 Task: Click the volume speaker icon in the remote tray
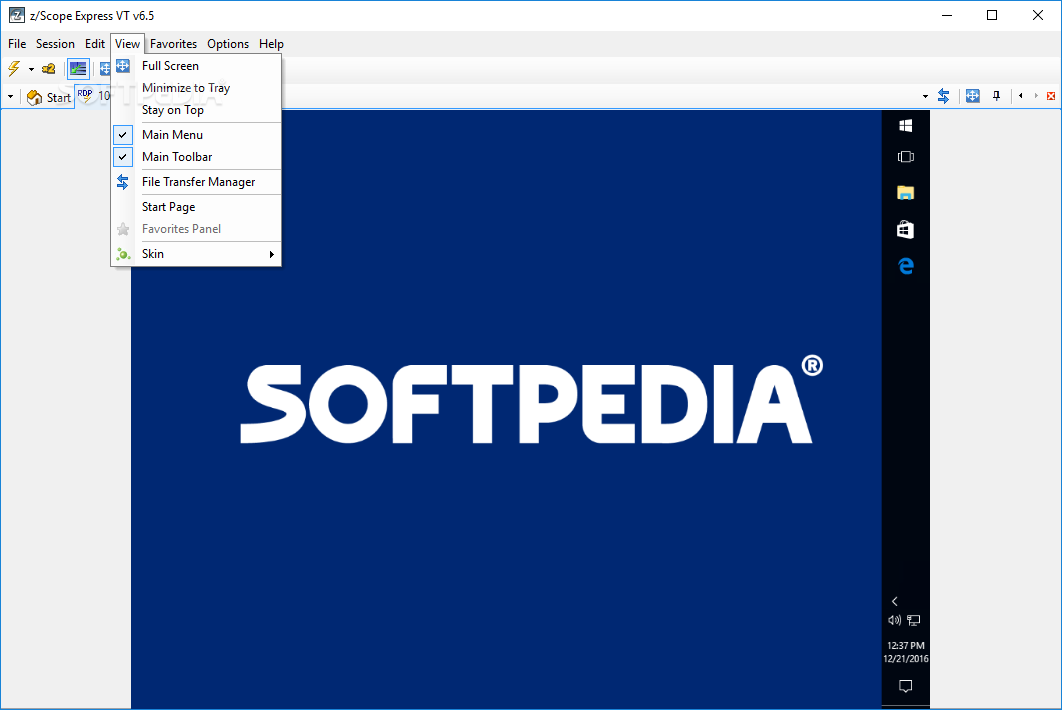[x=895, y=620]
